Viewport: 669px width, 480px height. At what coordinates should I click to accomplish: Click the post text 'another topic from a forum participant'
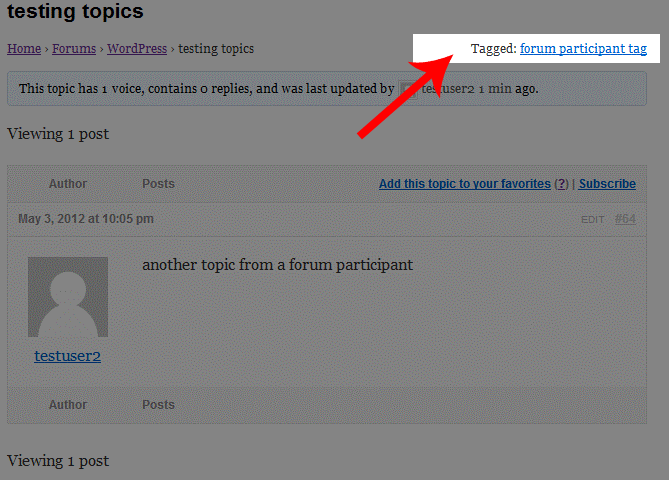click(277, 265)
